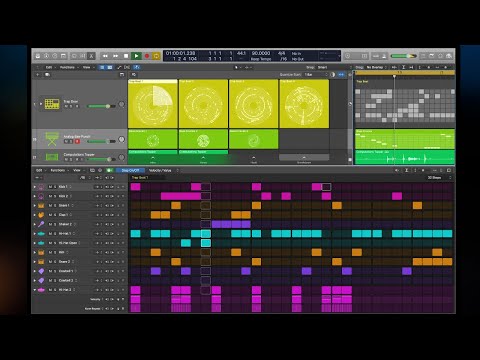Stop playback with the Stop button
The width and height of the screenshot is (480, 360).
126,56
